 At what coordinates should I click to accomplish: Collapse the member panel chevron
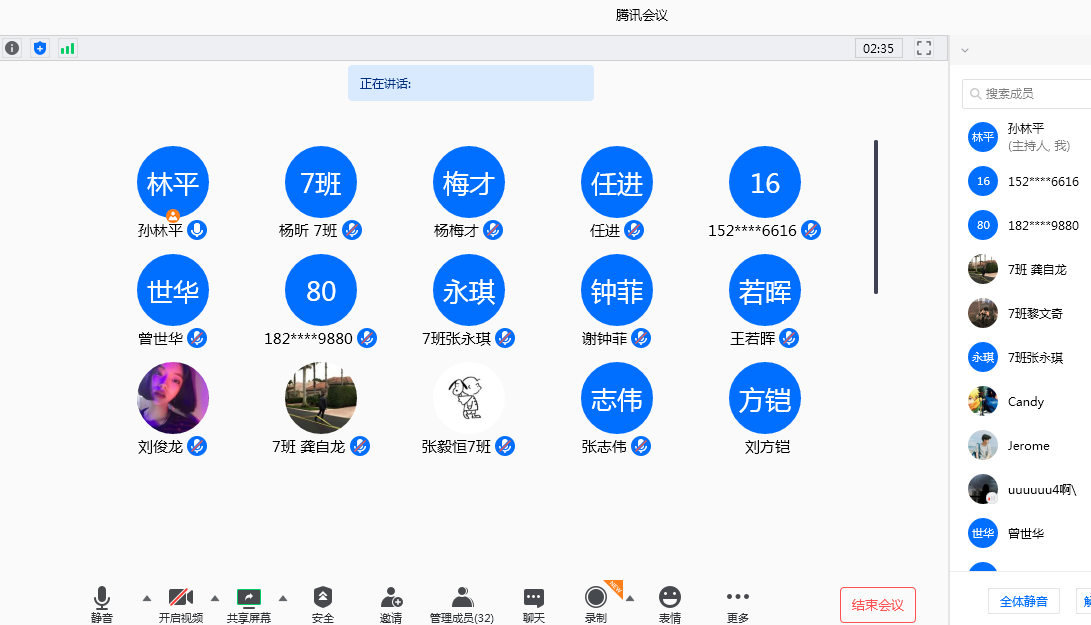point(964,49)
